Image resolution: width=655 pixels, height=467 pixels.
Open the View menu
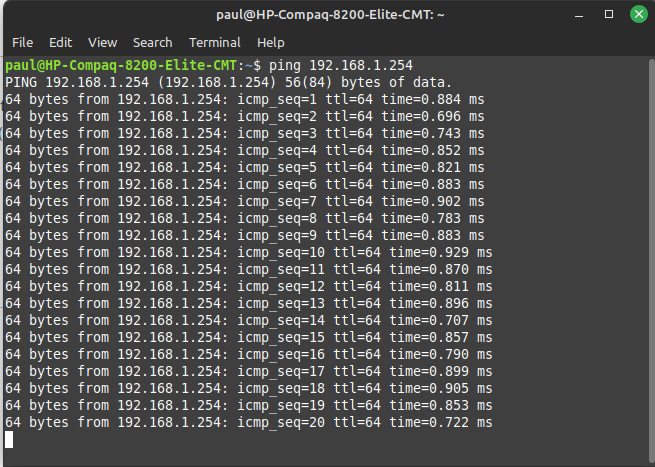103,43
